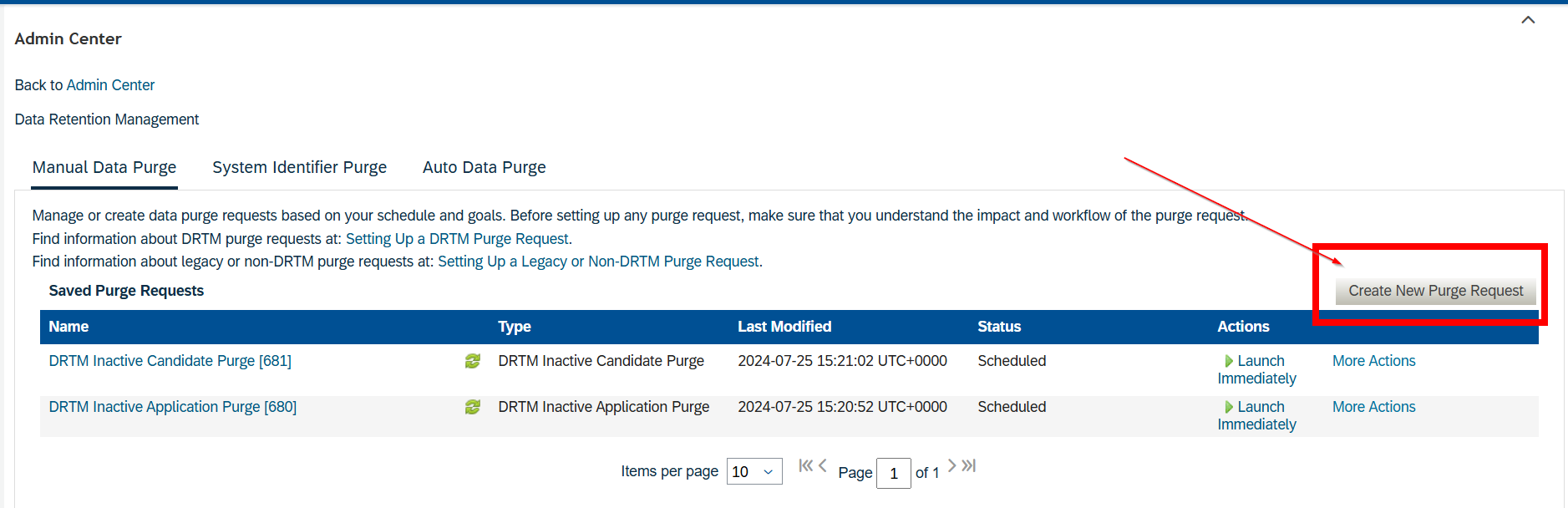
Task: Open DRTM Inactive Application Purge [680] request
Action: click(x=172, y=407)
